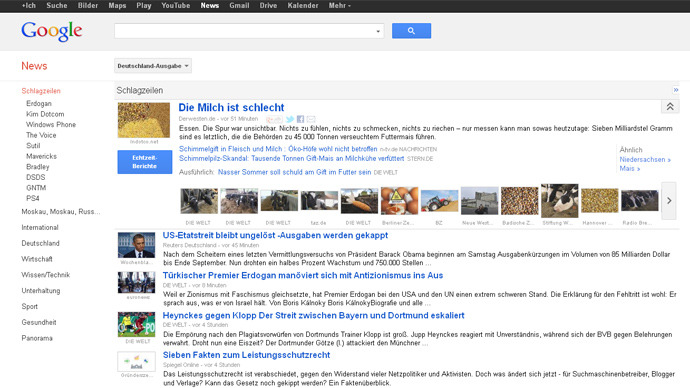Image resolution: width=690 pixels, height=388 pixels.
Task: Select Bradley topic in sidebar
Action: pyautogui.click(x=37, y=167)
